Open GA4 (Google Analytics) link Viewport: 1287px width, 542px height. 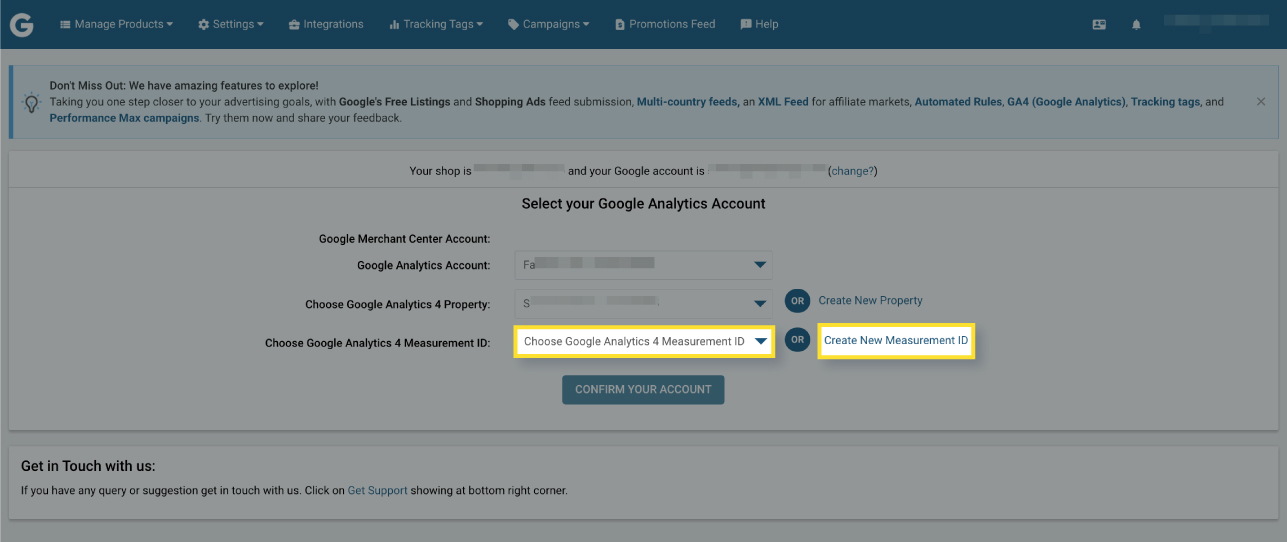coord(1066,102)
